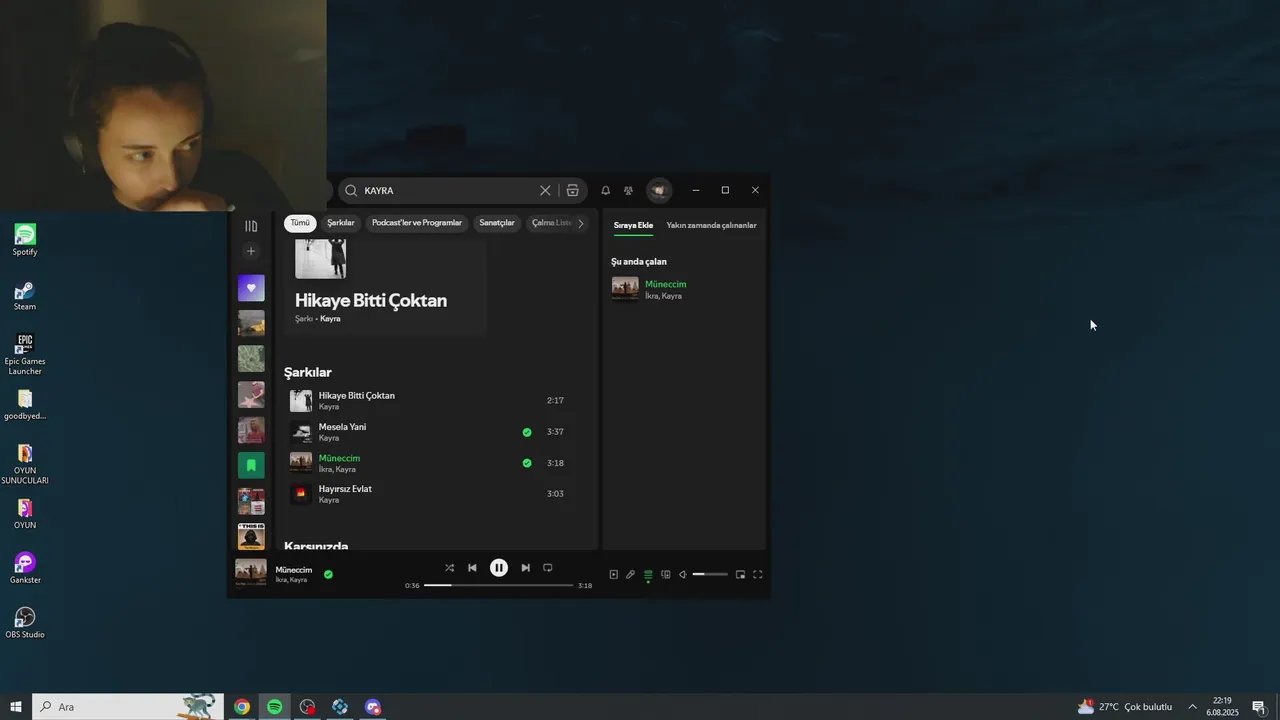1280x720 pixels.
Task: Toggle the queue panel icon
Action: (648, 574)
